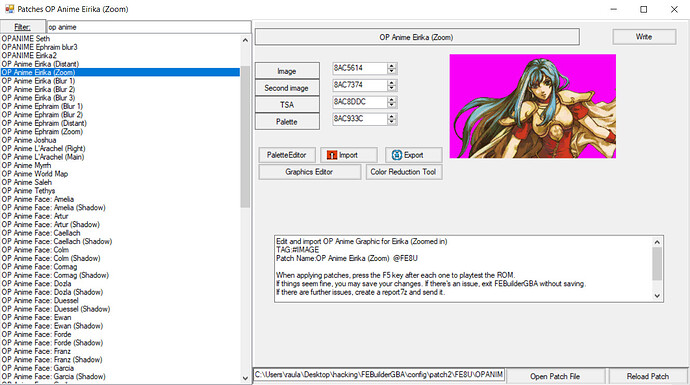Select OP Anime Face: Colm (Shadow)
Screen dimensions: 690x385
(120, 258)
